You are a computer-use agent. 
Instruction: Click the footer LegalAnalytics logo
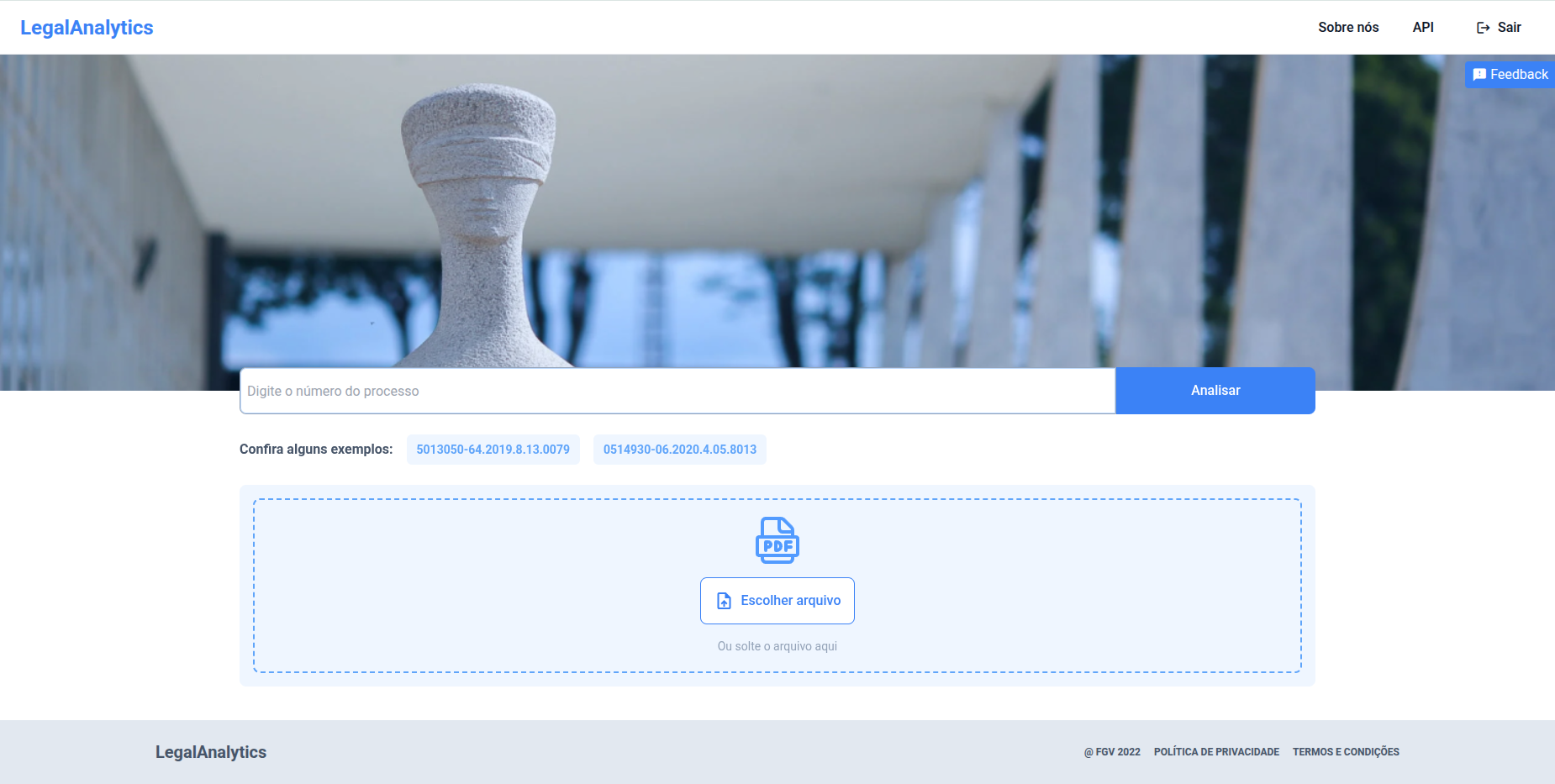210,752
